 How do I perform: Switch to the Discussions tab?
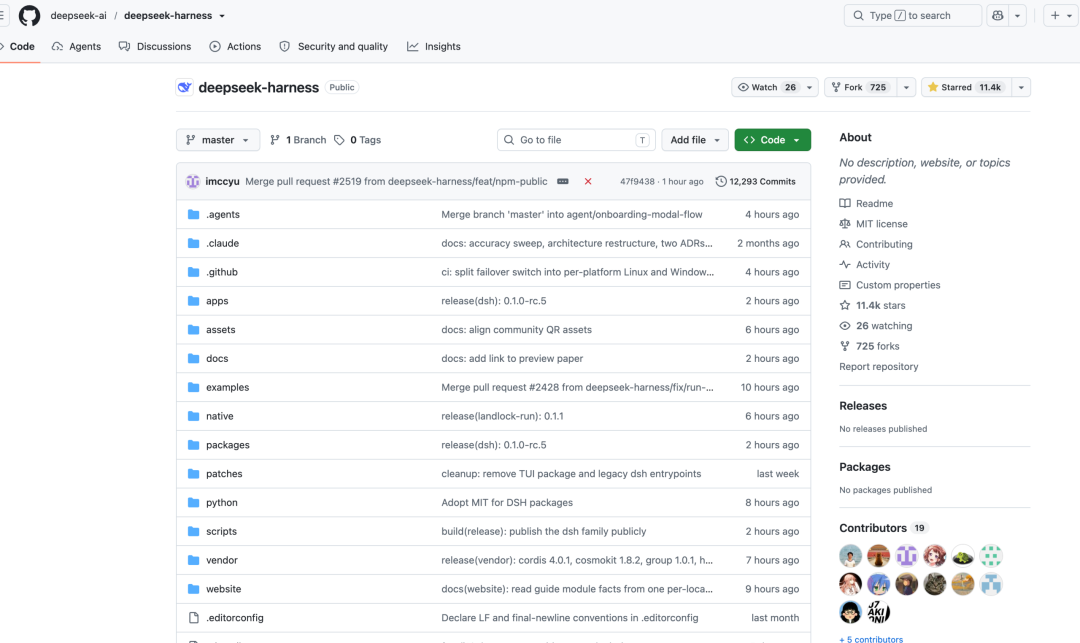(155, 46)
